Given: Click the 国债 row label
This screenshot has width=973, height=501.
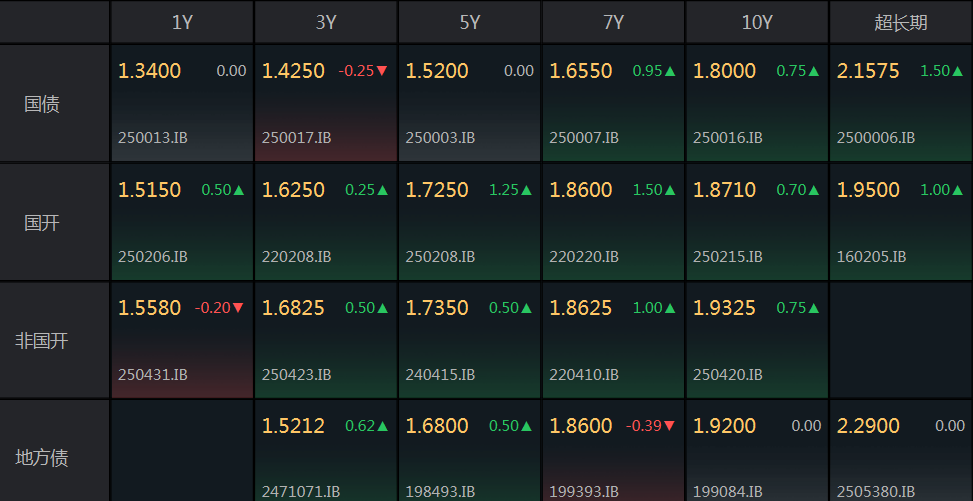Looking at the screenshot, I should tap(42, 103).
